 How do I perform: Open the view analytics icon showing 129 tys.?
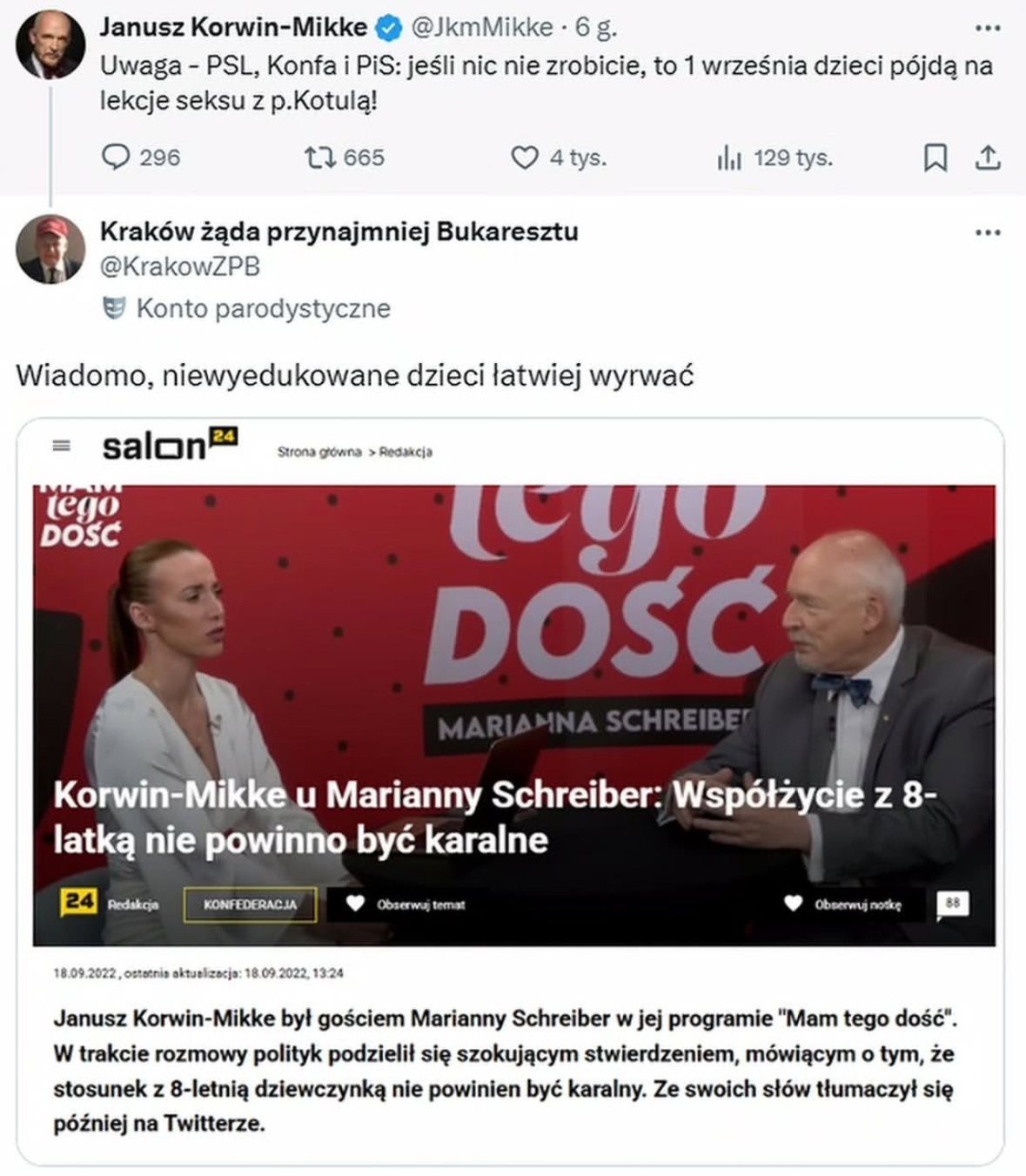click(729, 158)
